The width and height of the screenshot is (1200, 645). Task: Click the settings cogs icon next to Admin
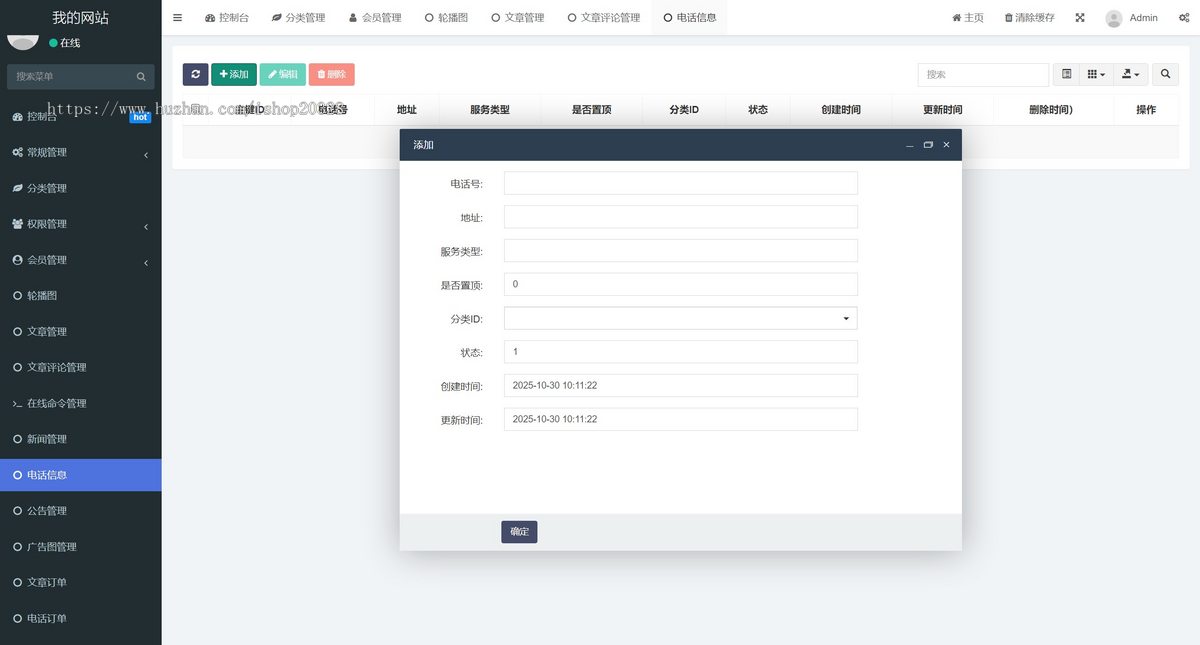coord(1183,17)
